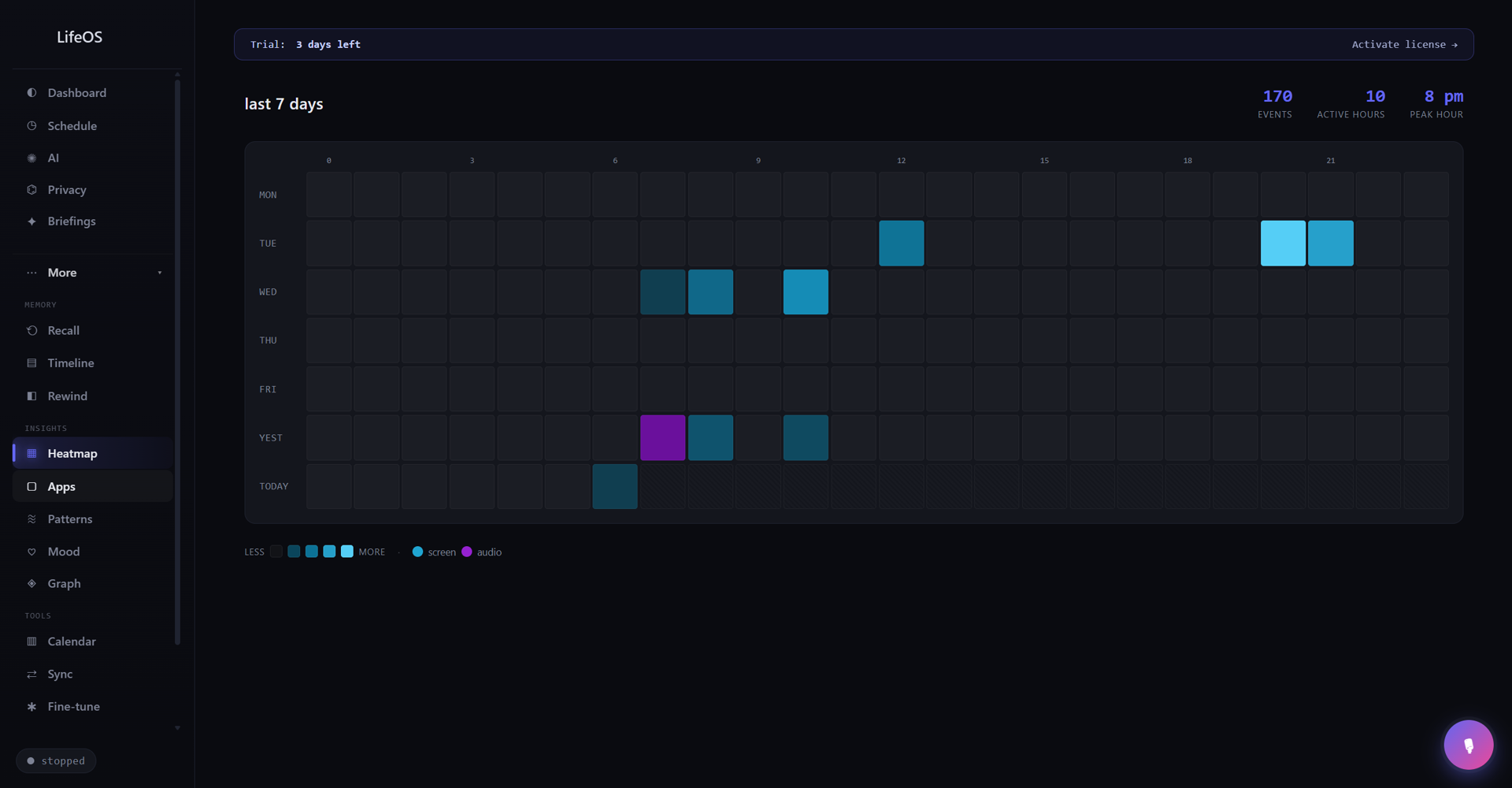Click the audio legend purple dot
The height and width of the screenshot is (788, 1512).
coord(466,552)
